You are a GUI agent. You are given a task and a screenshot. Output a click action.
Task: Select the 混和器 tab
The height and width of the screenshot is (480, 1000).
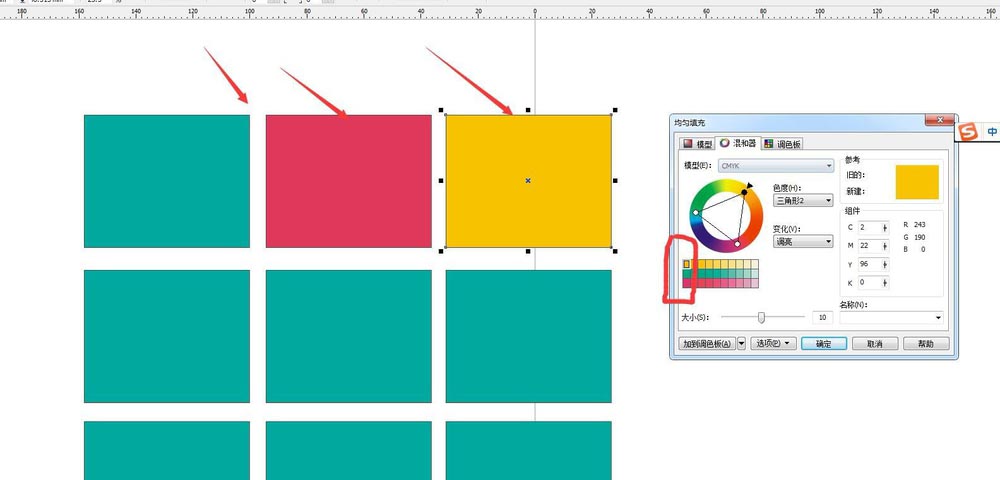pyautogui.click(x=738, y=143)
